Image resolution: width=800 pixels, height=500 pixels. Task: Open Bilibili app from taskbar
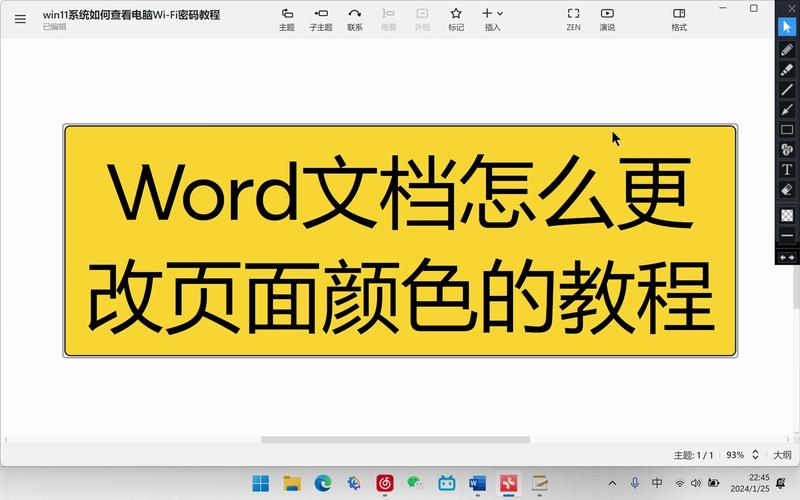coord(446,483)
